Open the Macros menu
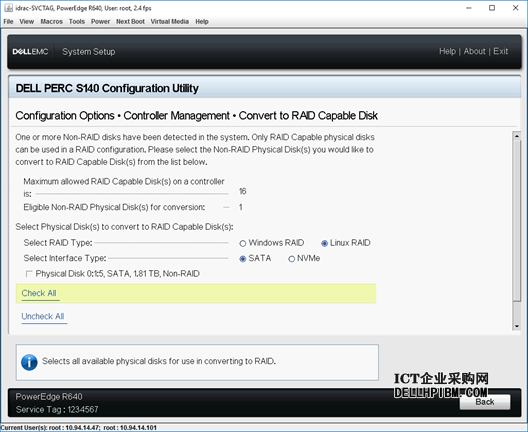The image size is (528, 432). pos(52,22)
